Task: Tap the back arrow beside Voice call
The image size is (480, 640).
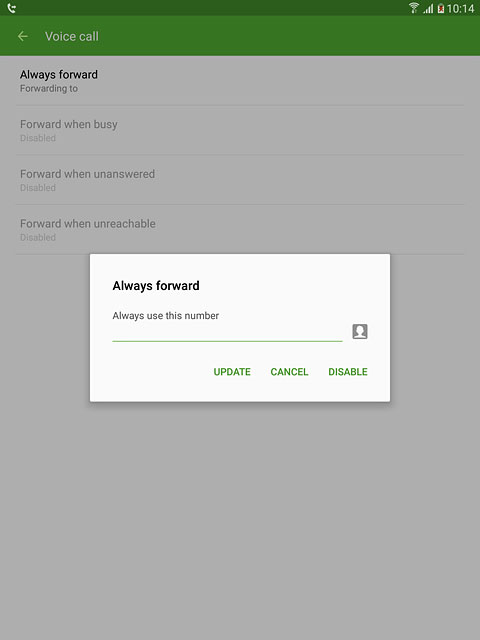Action: (23, 36)
